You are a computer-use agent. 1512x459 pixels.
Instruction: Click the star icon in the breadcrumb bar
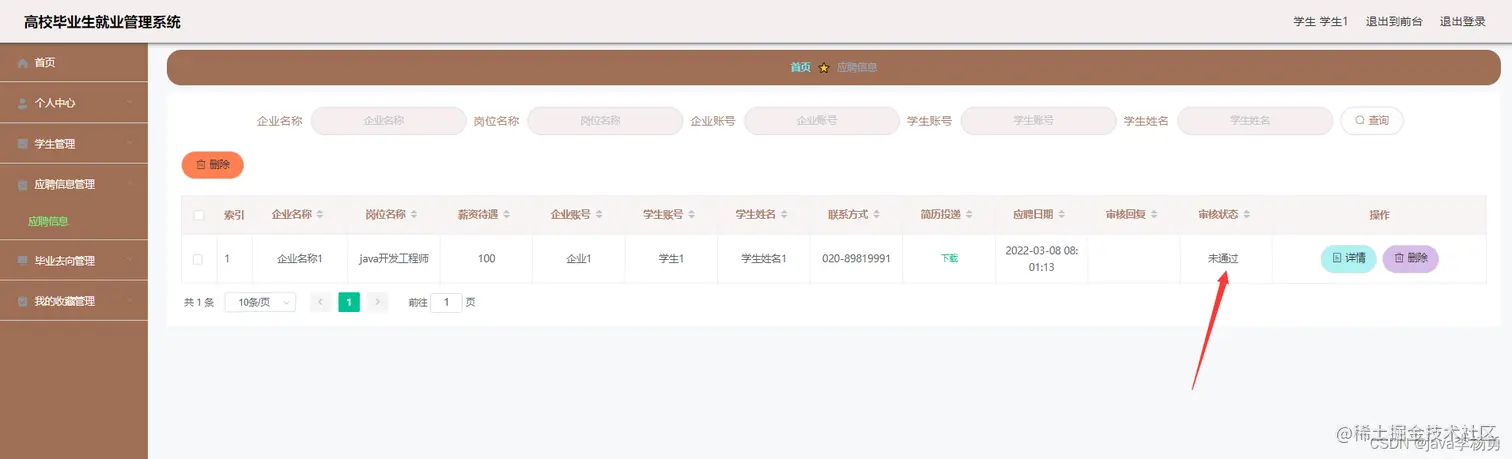click(824, 68)
